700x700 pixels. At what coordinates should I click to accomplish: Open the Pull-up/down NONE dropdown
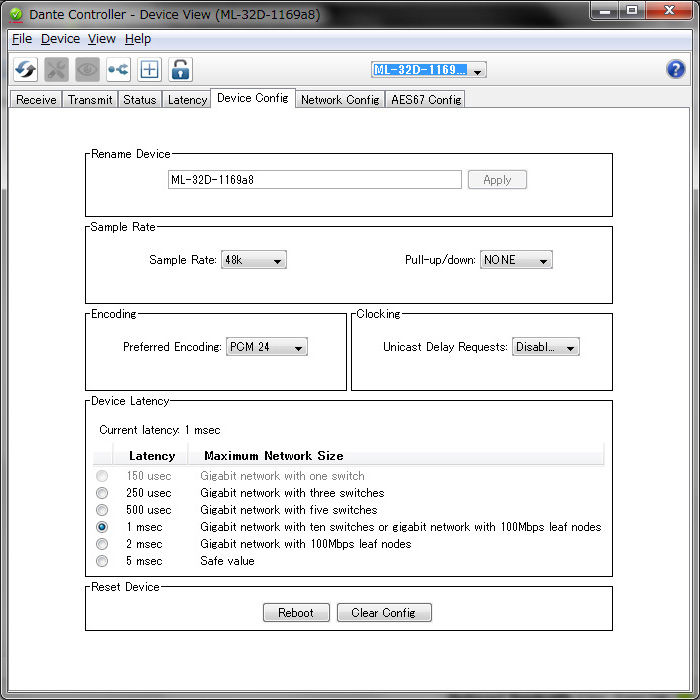516,260
